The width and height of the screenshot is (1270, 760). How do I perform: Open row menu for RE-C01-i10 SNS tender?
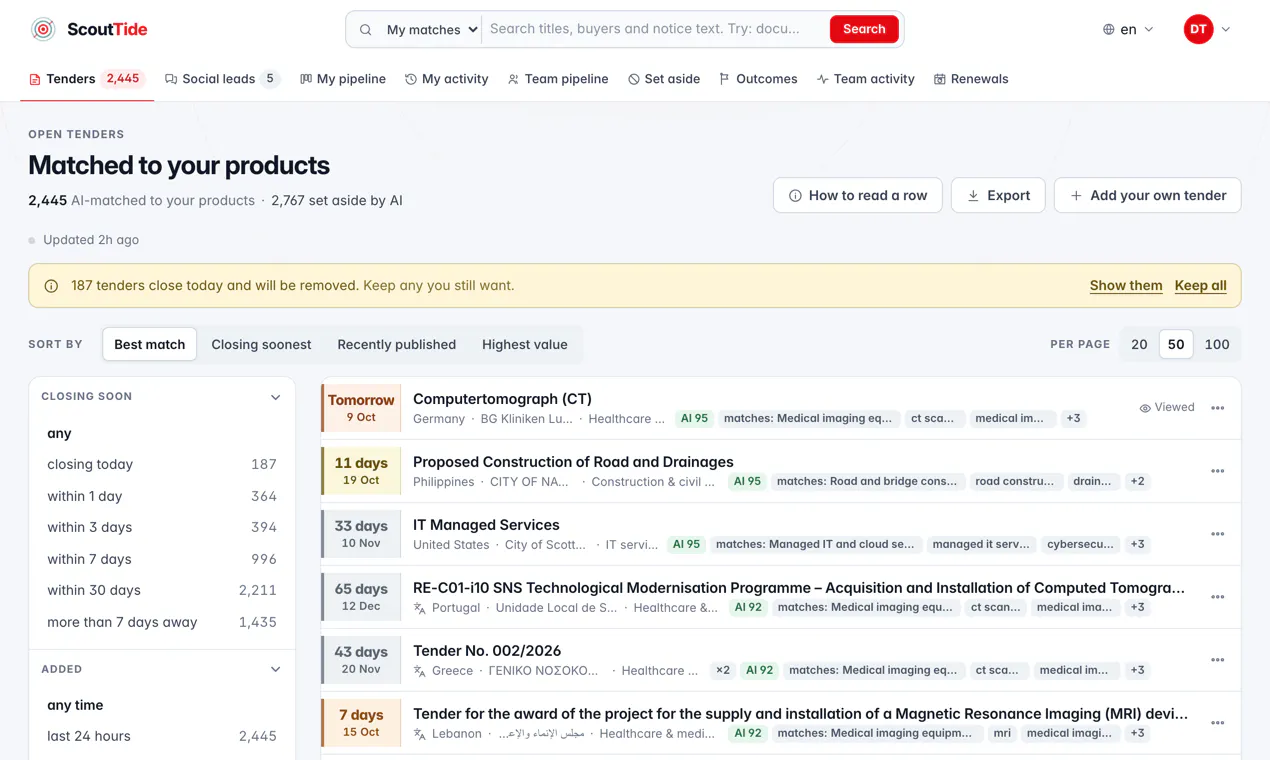click(1217, 597)
